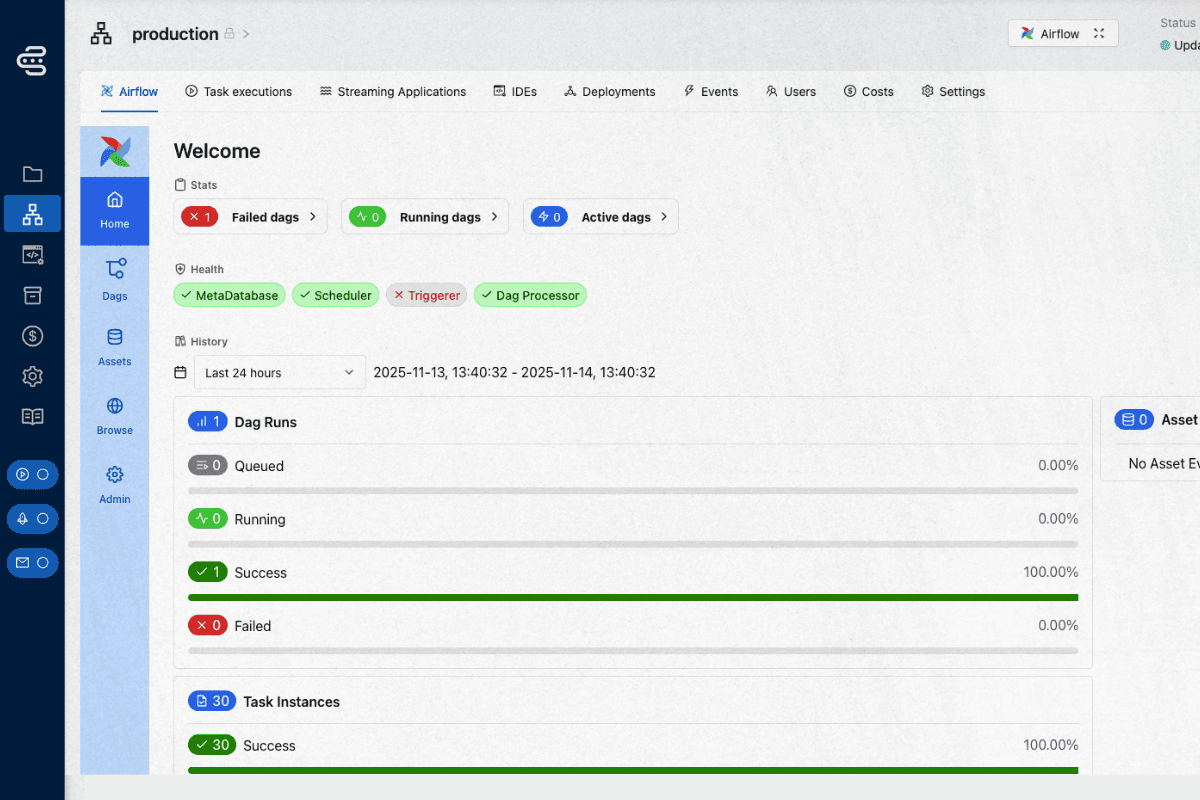Open the Assets section in Airflow sidebar

coord(114,347)
